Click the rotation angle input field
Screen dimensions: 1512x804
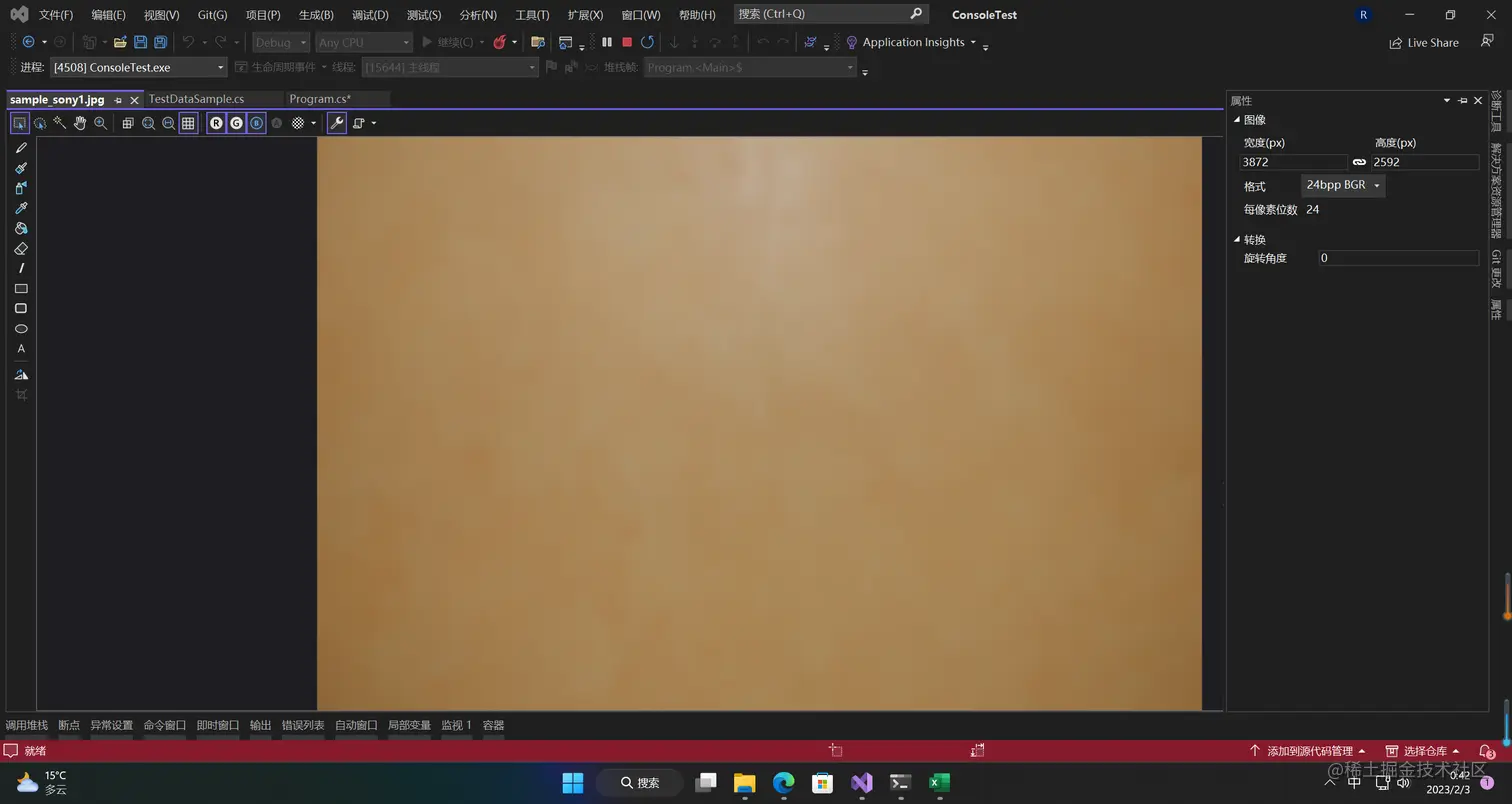coord(1398,257)
